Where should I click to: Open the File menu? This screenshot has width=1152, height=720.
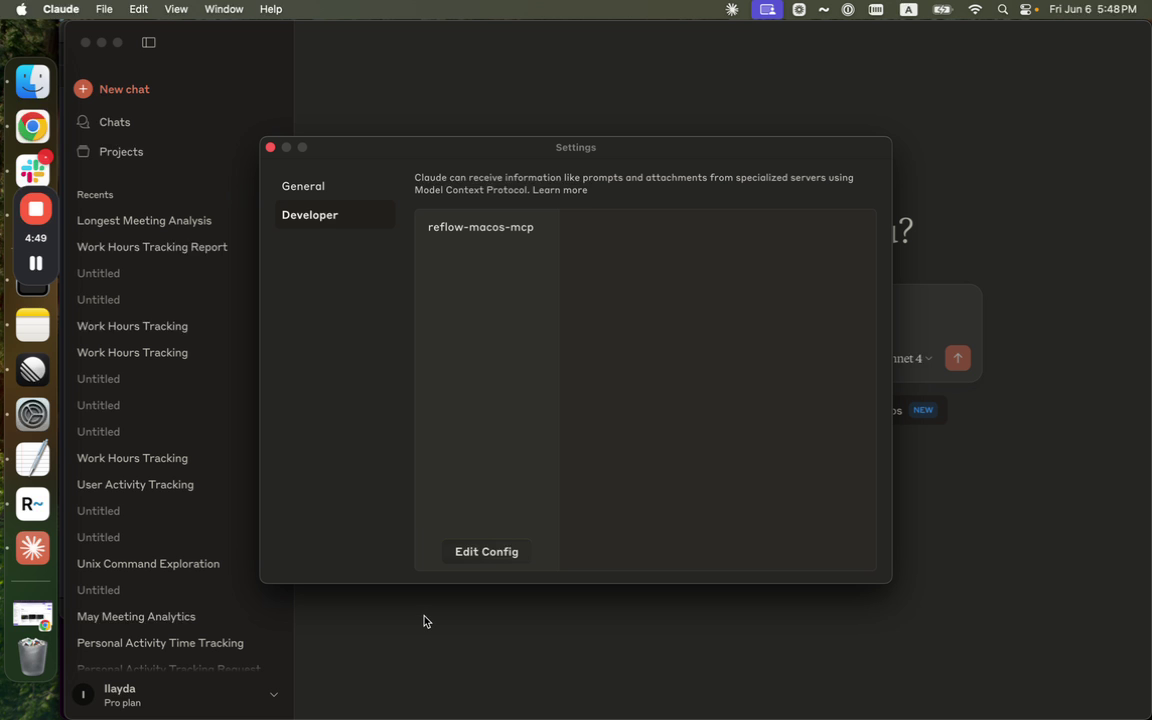(104, 10)
